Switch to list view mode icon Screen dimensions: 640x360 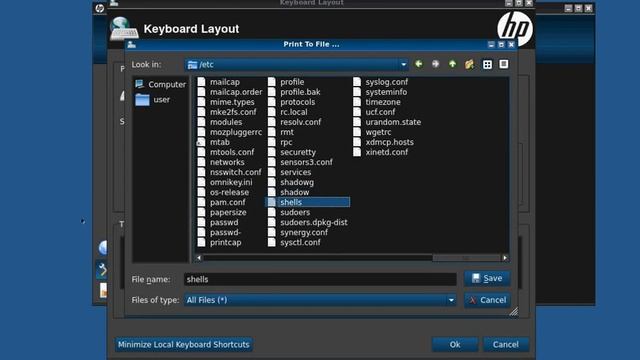[487, 64]
